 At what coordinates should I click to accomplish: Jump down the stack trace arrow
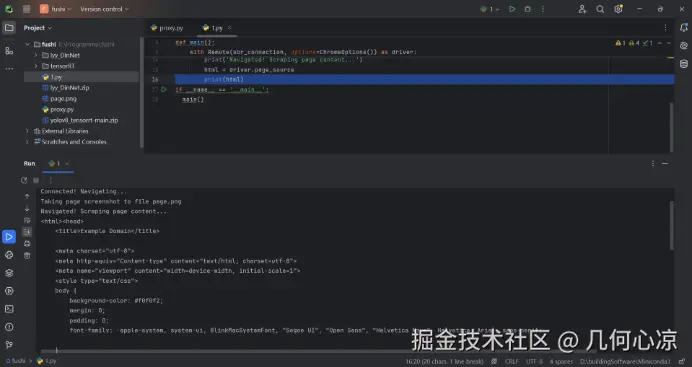[x=27, y=208]
